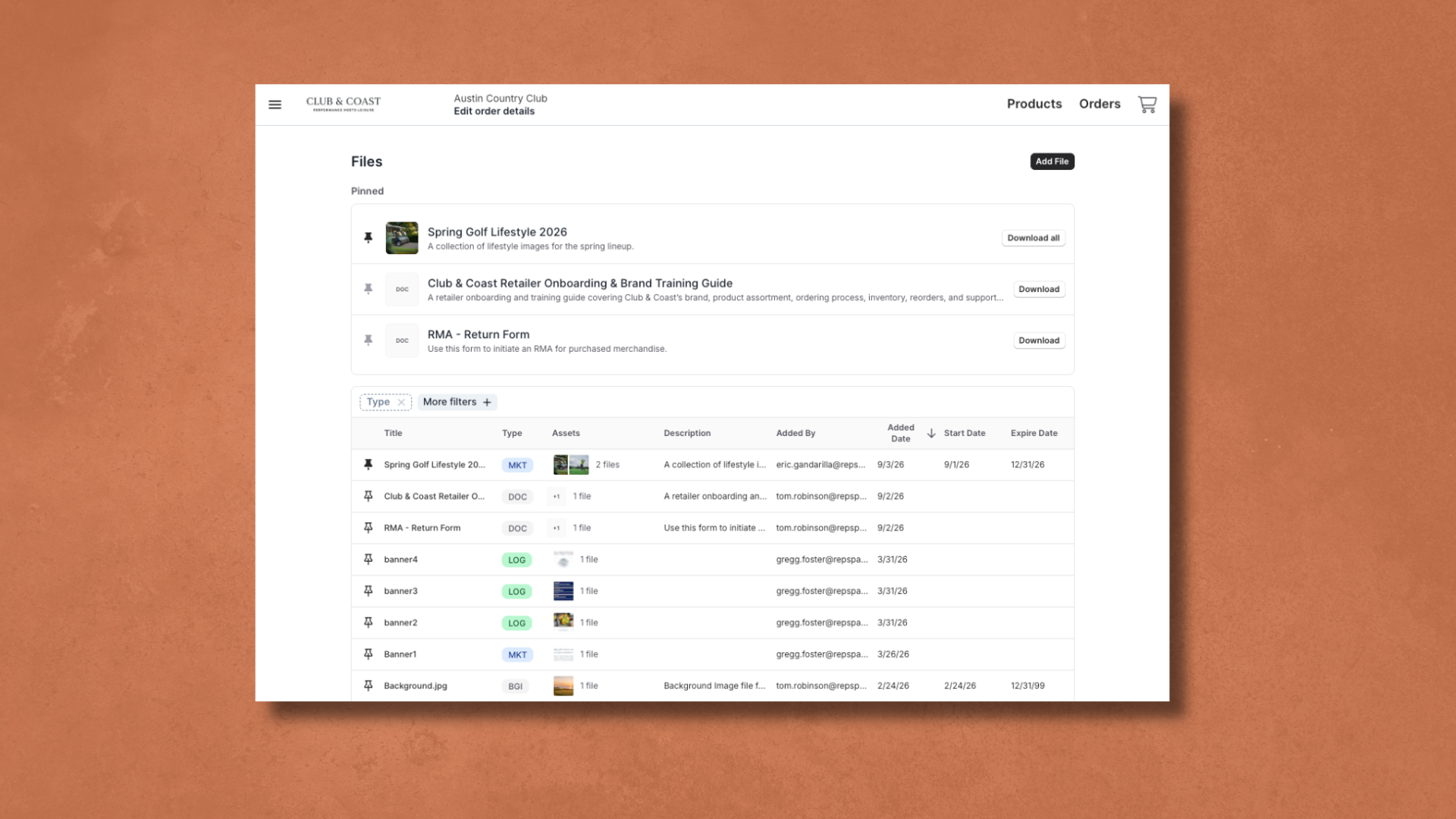Viewport: 1456px width, 819px height.
Task: Open the Background.jpg asset thumbnail
Action: point(563,686)
